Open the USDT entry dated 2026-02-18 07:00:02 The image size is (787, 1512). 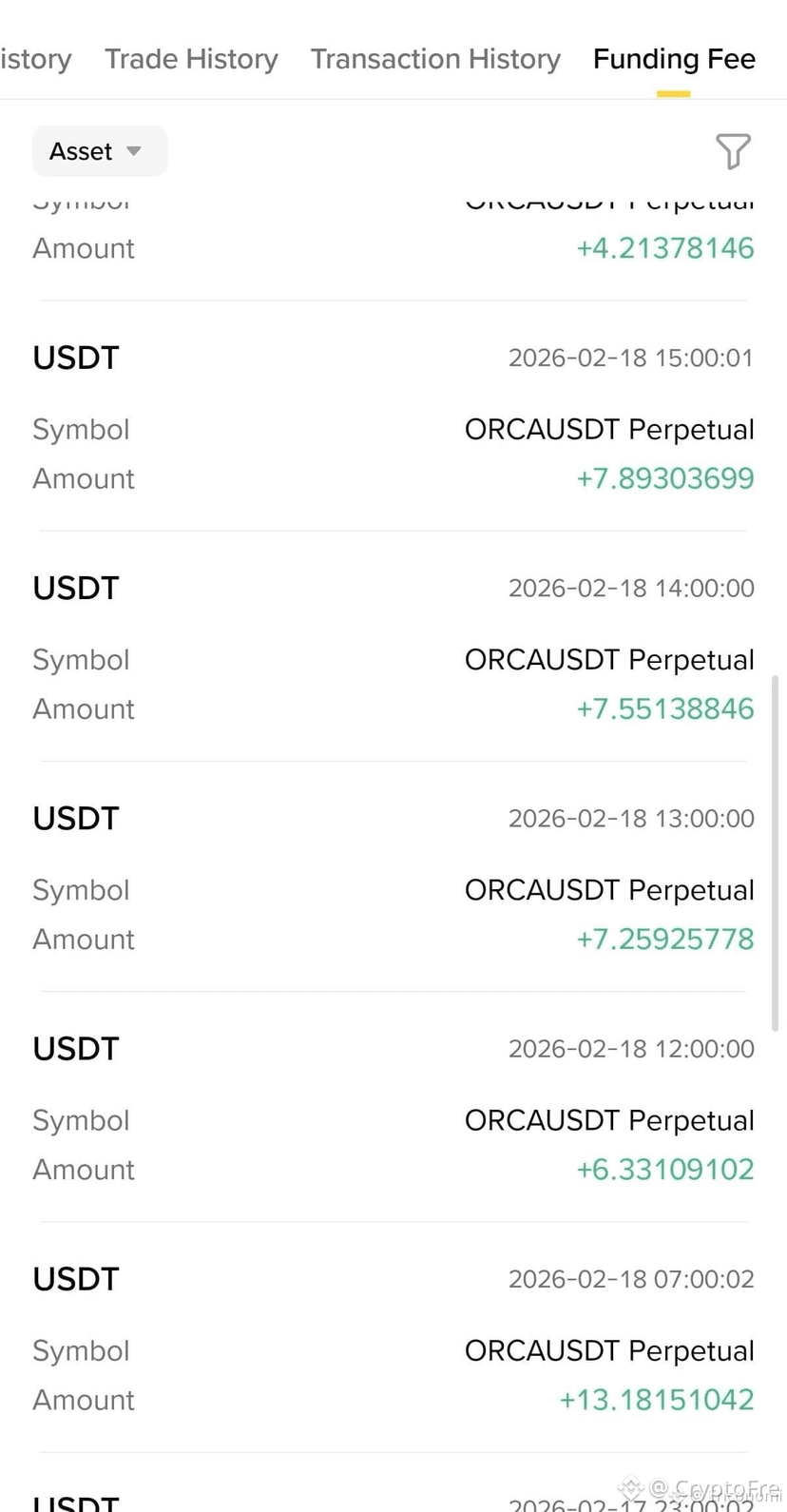coord(393,1337)
